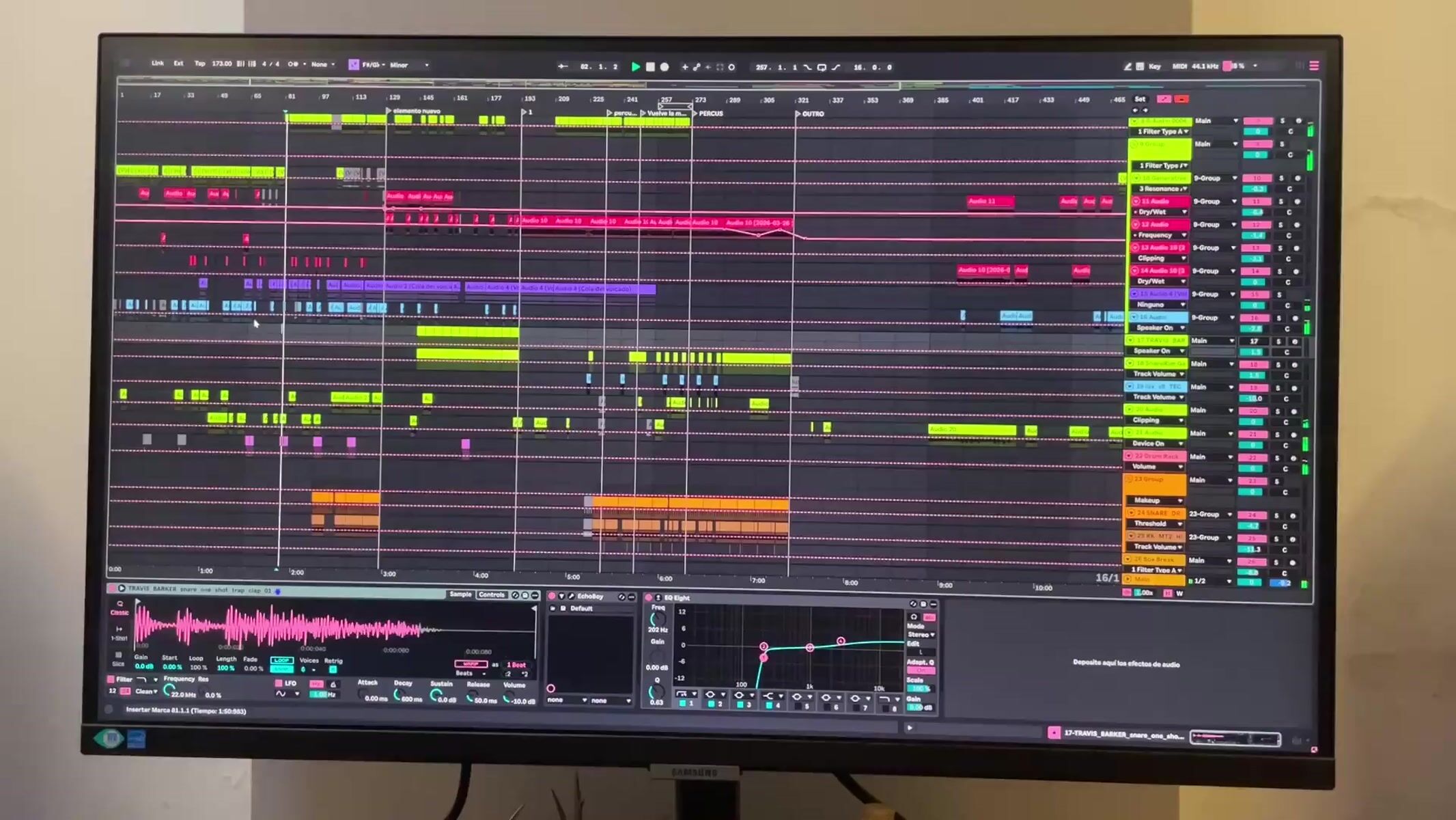The width and height of the screenshot is (1456, 820).
Task: Solo track 11 Audio with S button
Action: (x=1280, y=202)
